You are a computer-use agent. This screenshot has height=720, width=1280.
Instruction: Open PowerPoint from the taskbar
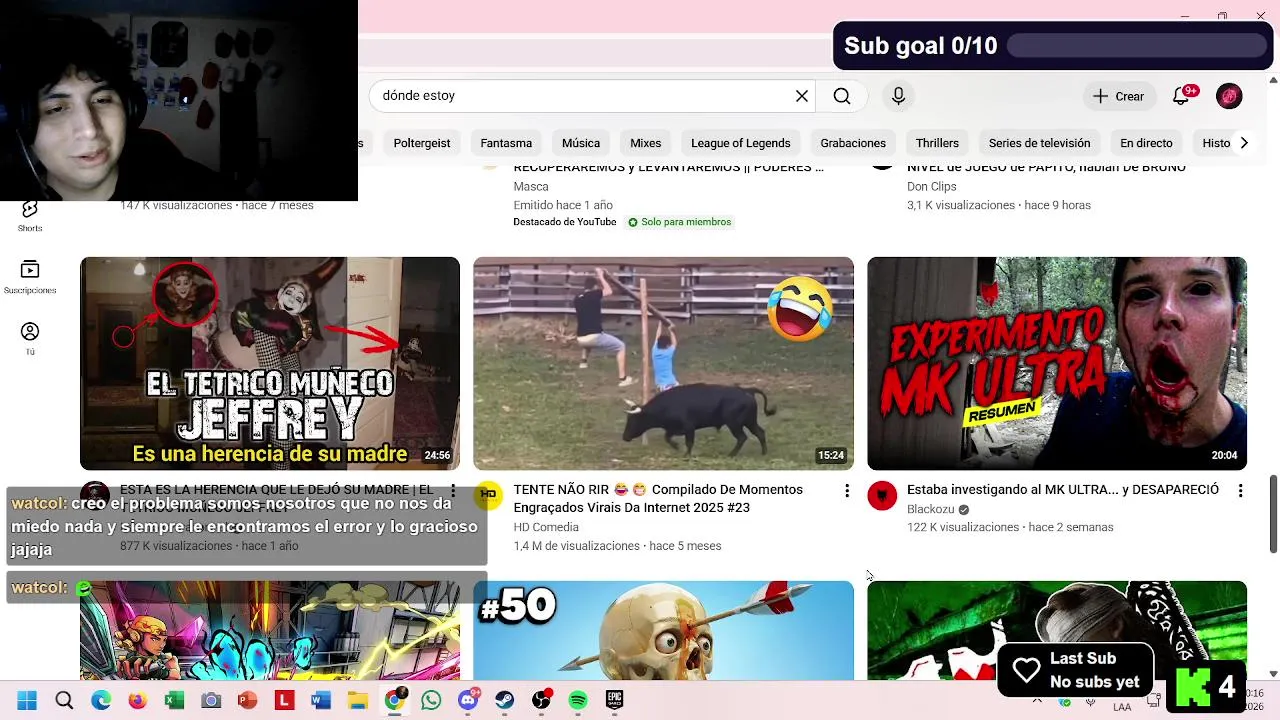click(247, 701)
